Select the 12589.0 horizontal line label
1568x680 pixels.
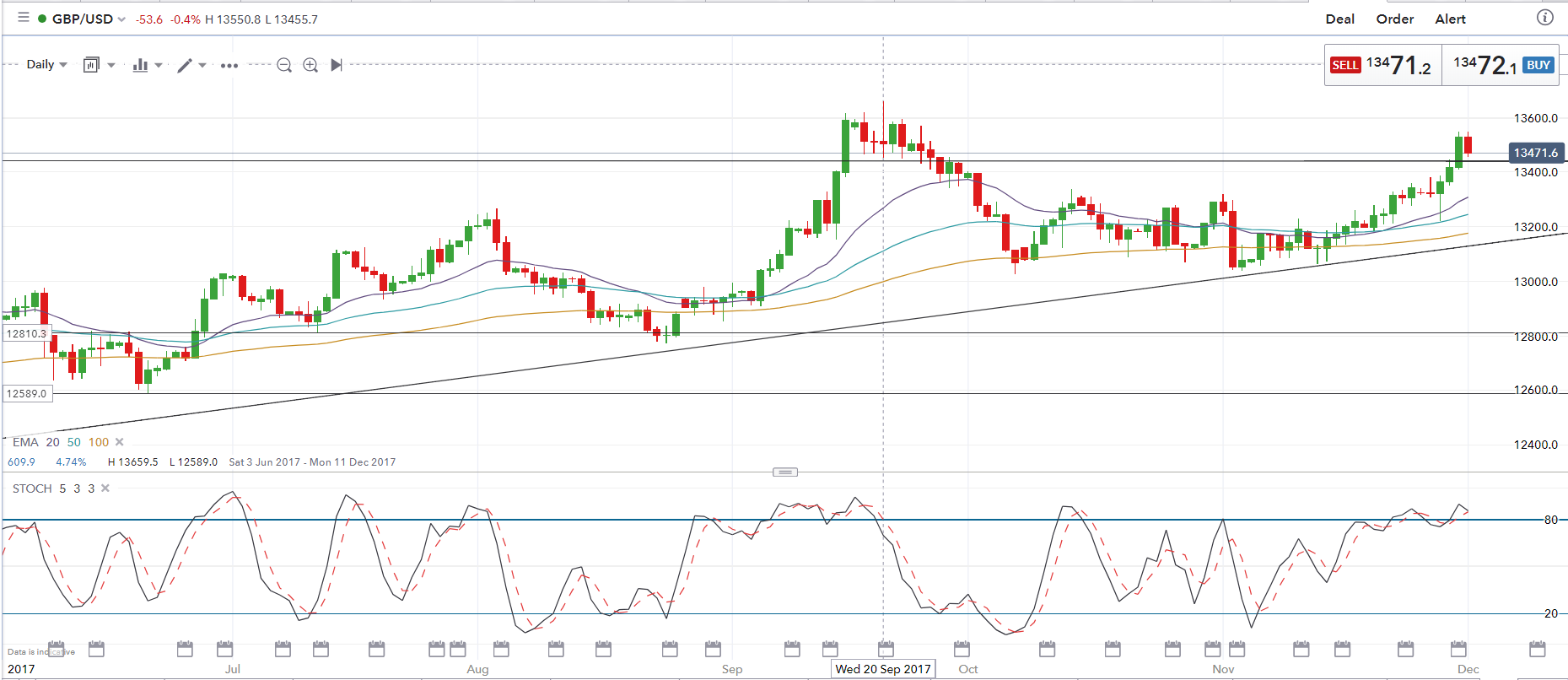click(27, 393)
